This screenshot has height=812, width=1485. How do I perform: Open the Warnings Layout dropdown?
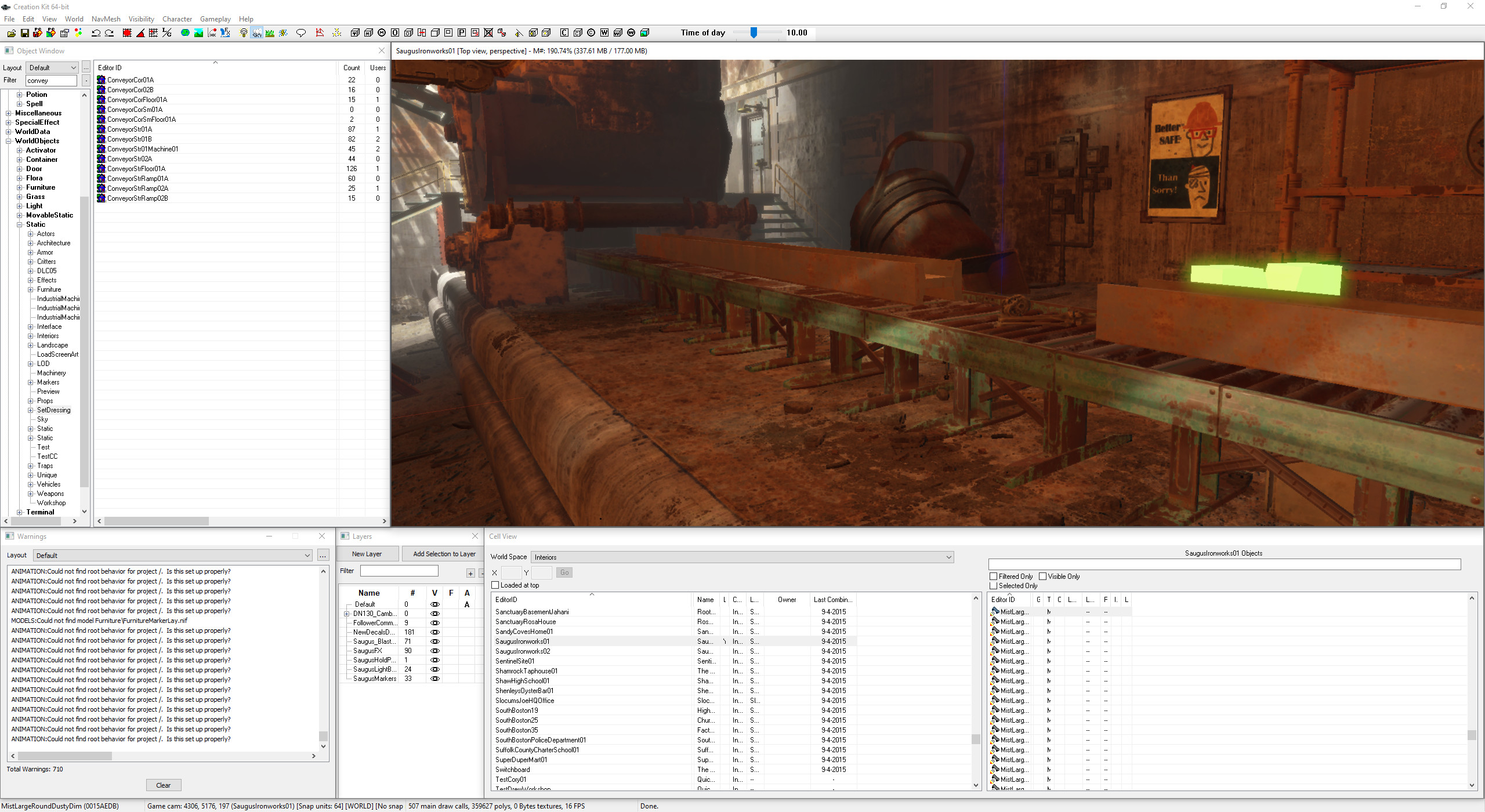[307, 555]
